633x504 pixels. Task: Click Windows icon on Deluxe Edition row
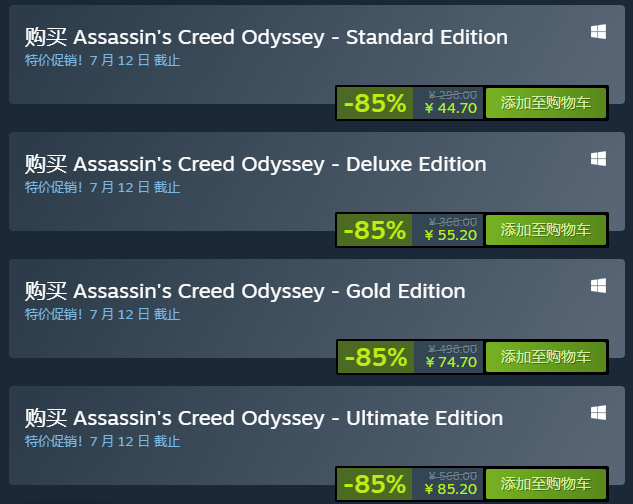click(598, 159)
